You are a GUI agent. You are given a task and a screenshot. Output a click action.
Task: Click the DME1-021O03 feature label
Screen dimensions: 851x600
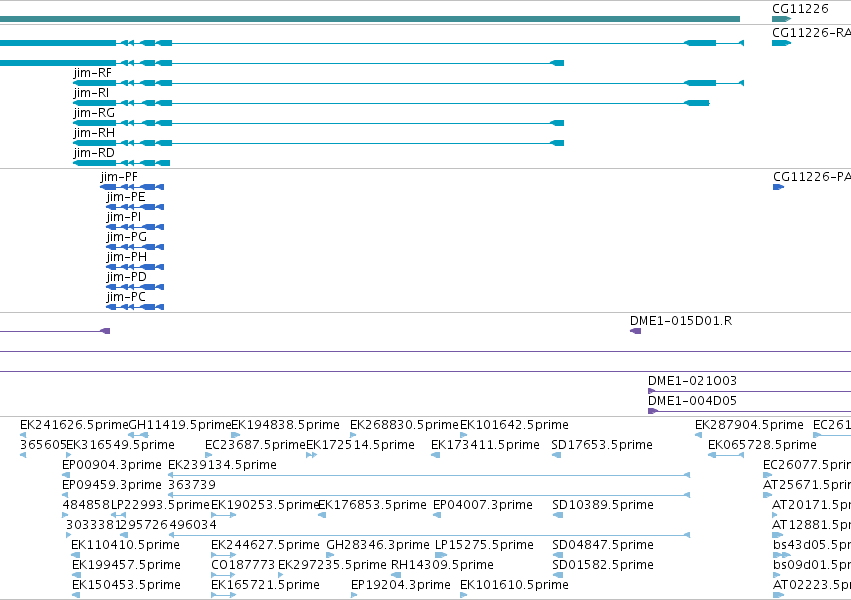click(x=692, y=381)
